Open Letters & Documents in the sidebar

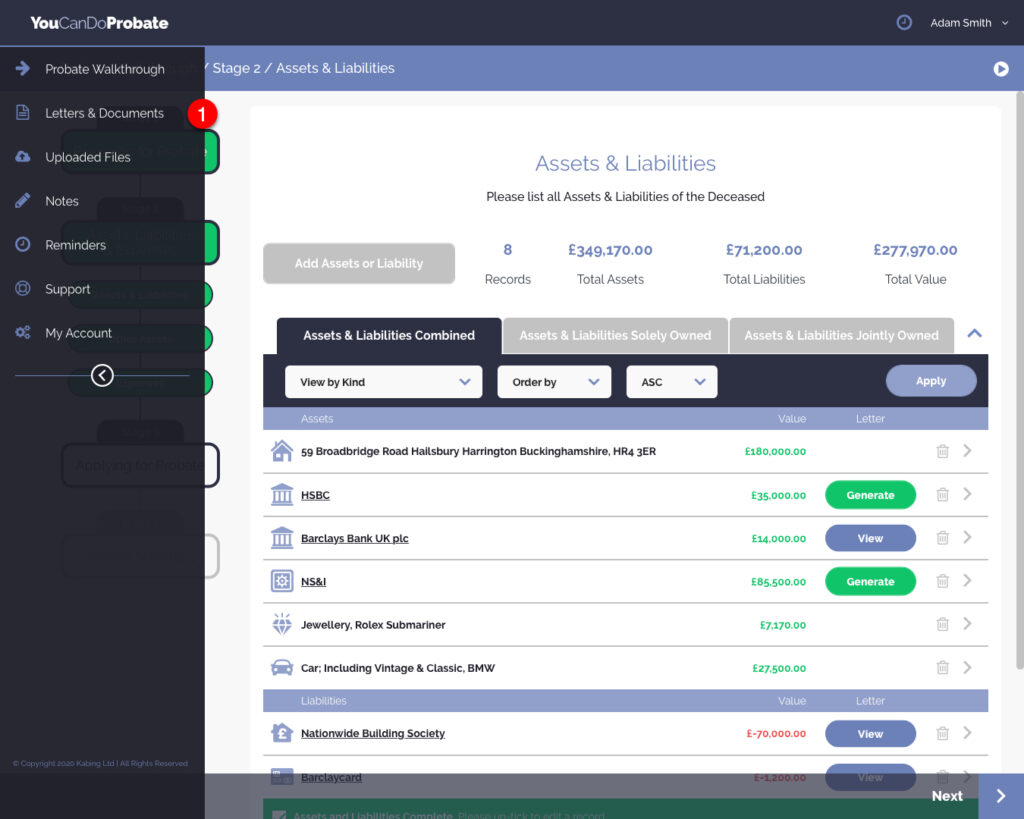[x=104, y=113]
